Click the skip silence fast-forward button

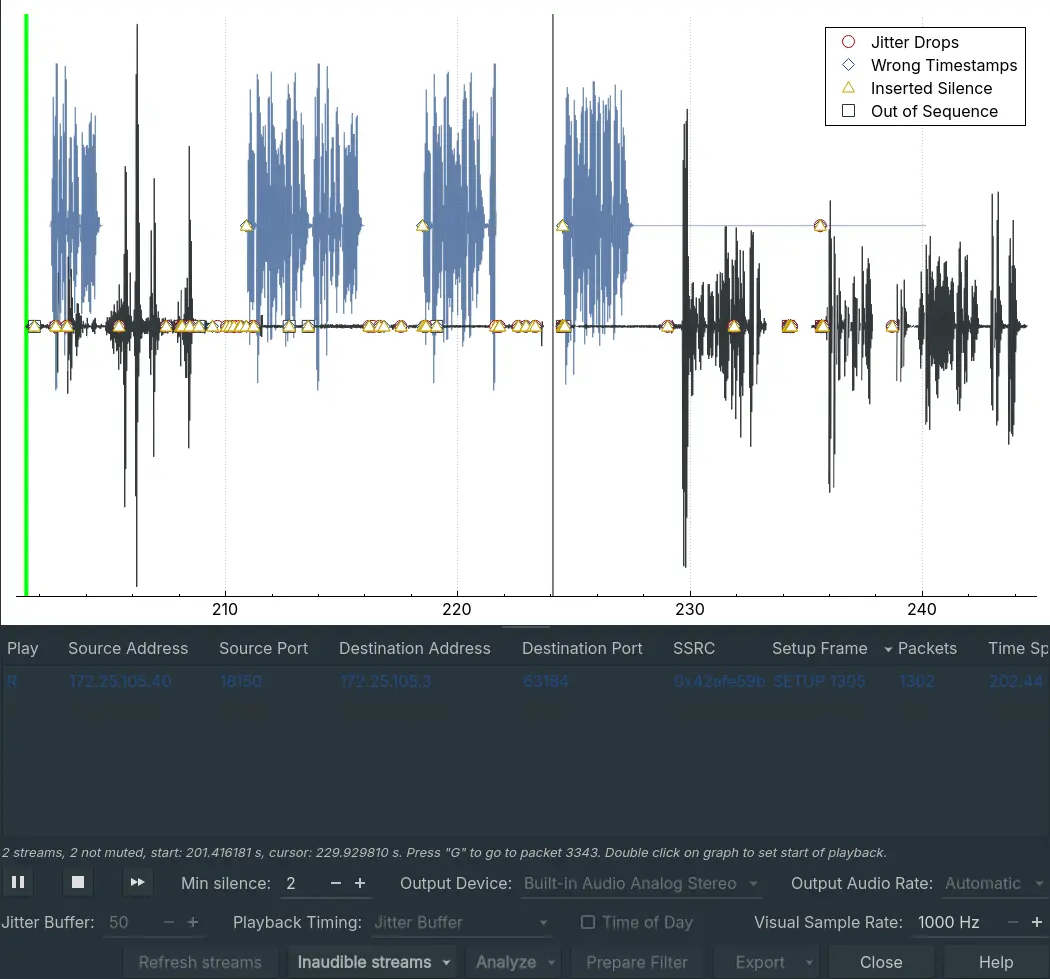[138, 883]
